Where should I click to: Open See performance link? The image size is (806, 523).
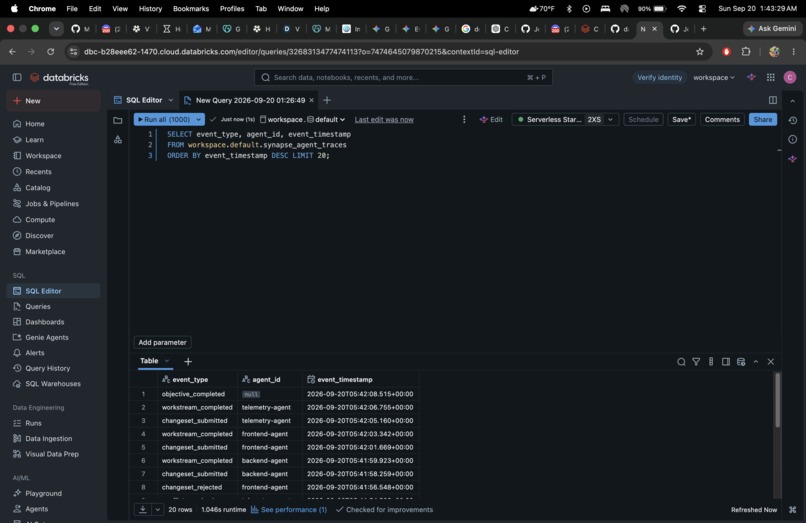289,510
